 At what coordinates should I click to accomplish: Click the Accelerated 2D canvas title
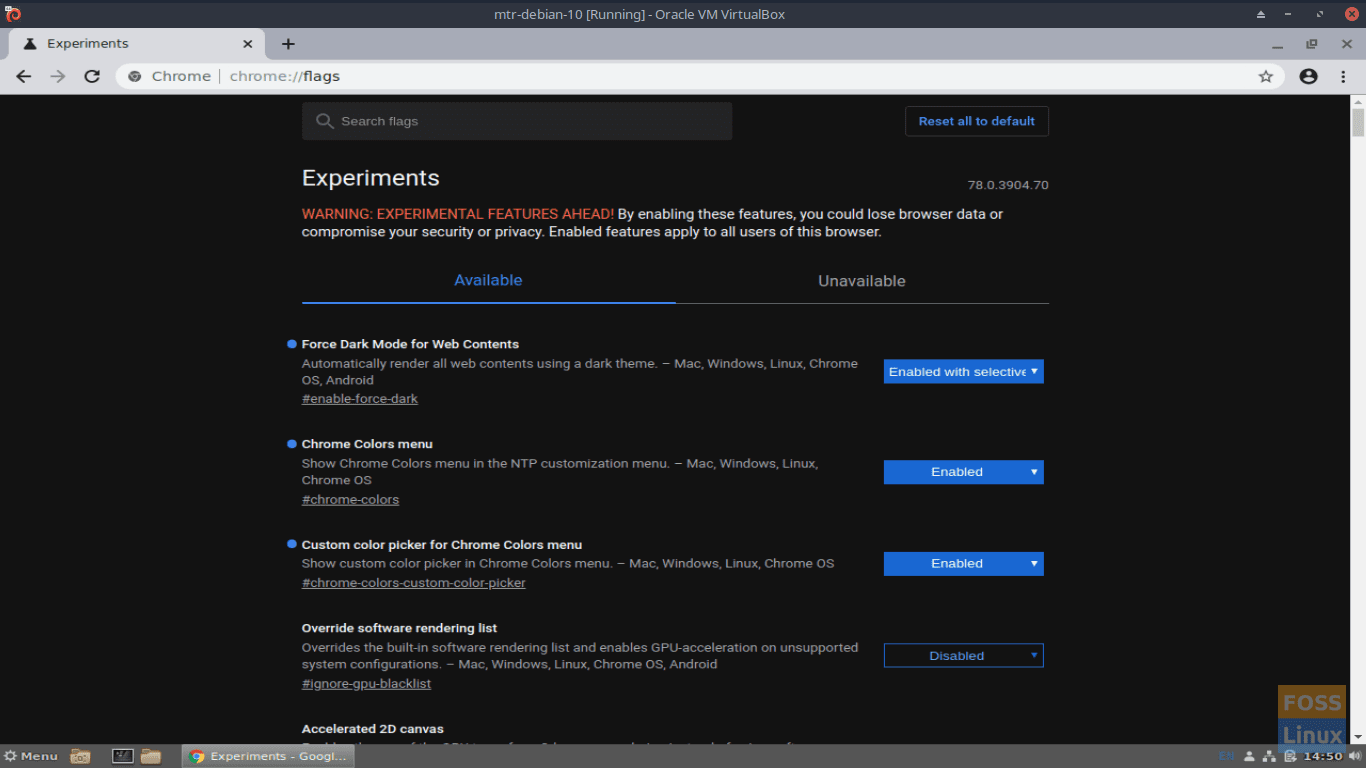tap(373, 729)
